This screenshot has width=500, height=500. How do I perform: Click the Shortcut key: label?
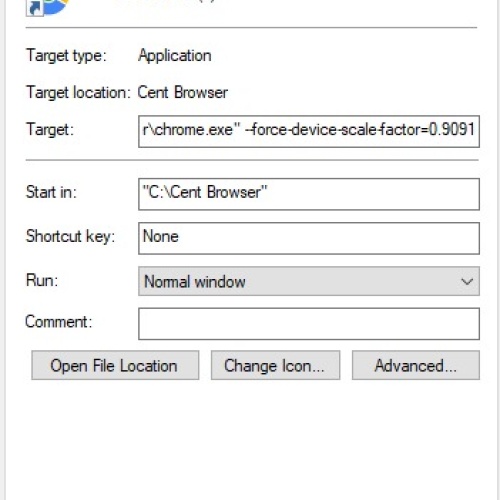(x=70, y=236)
